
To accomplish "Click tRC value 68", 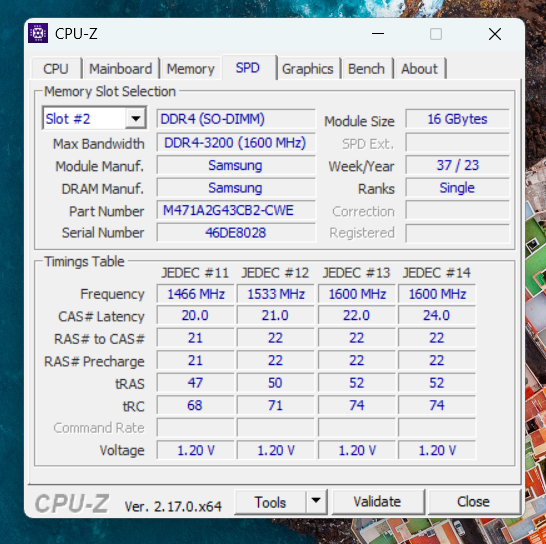I will 195,405.
